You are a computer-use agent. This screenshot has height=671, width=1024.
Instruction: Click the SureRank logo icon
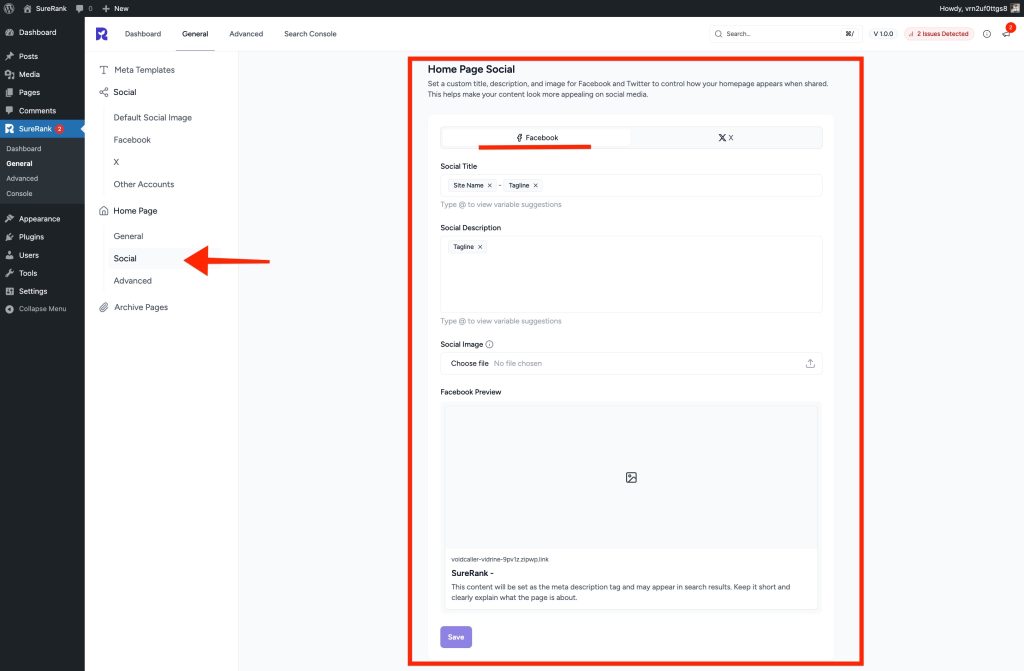pyautogui.click(x=102, y=34)
